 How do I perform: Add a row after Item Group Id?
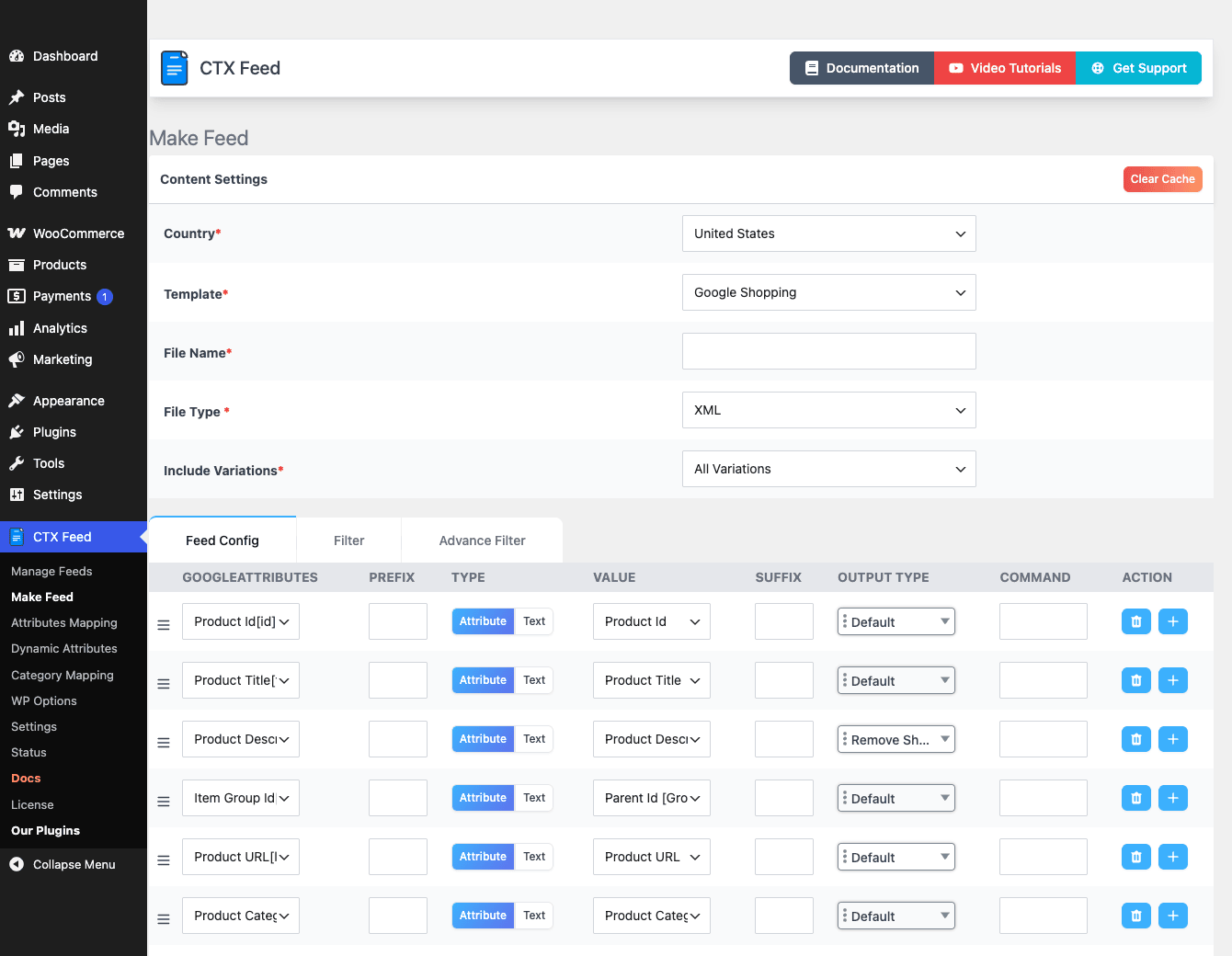[x=1173, y=798]
